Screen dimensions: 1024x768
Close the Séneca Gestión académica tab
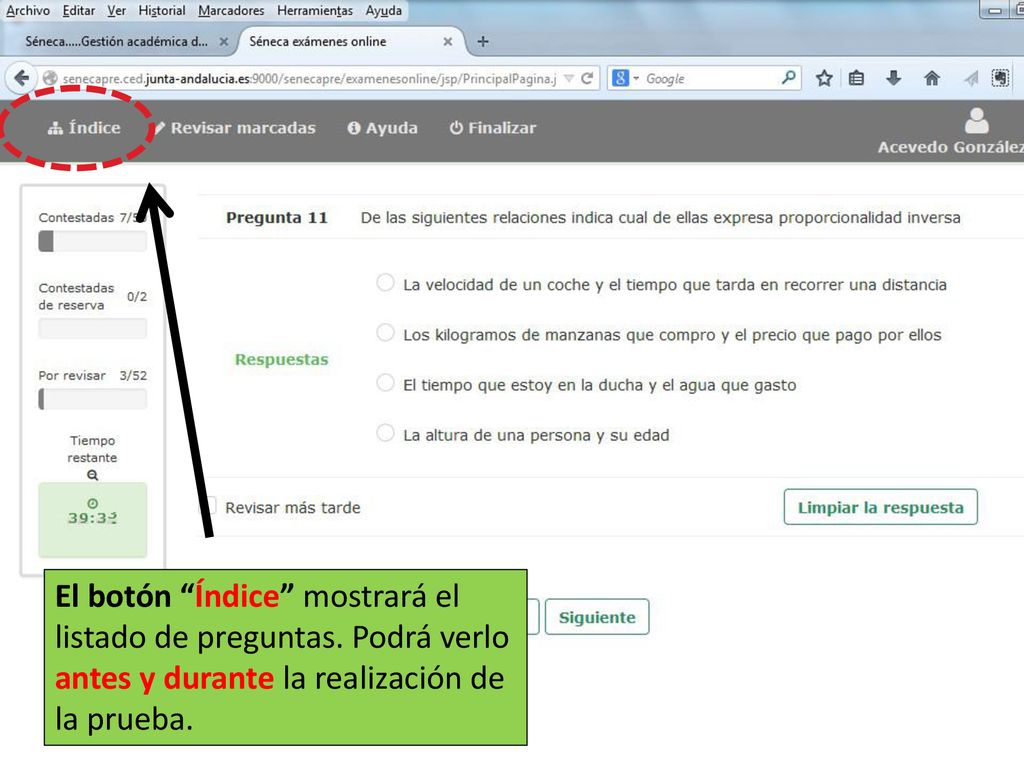point(223,41)
